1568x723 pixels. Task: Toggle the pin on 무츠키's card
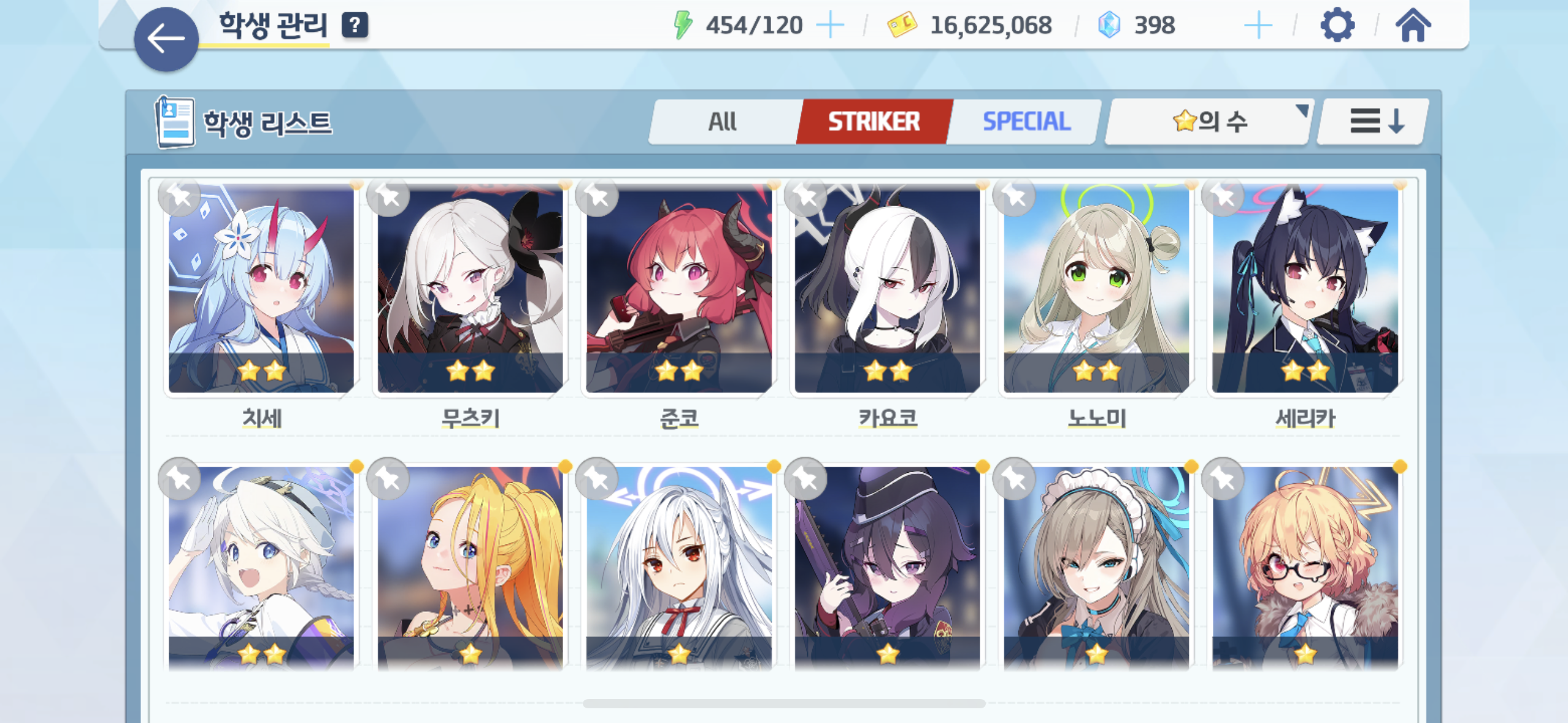pyautogui.click(x=388, y=196)
